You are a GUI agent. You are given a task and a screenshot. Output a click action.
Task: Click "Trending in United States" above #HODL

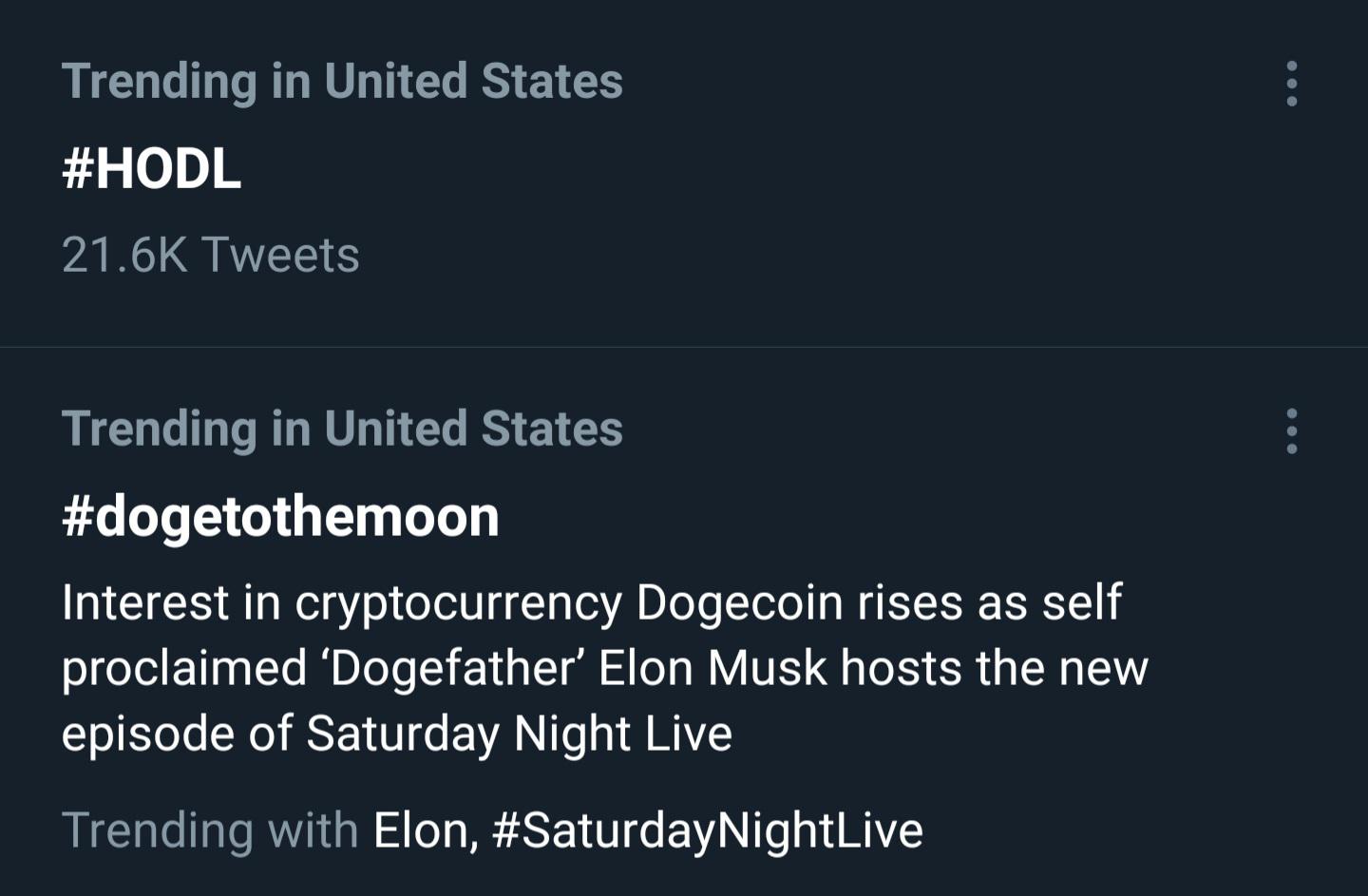342,82
